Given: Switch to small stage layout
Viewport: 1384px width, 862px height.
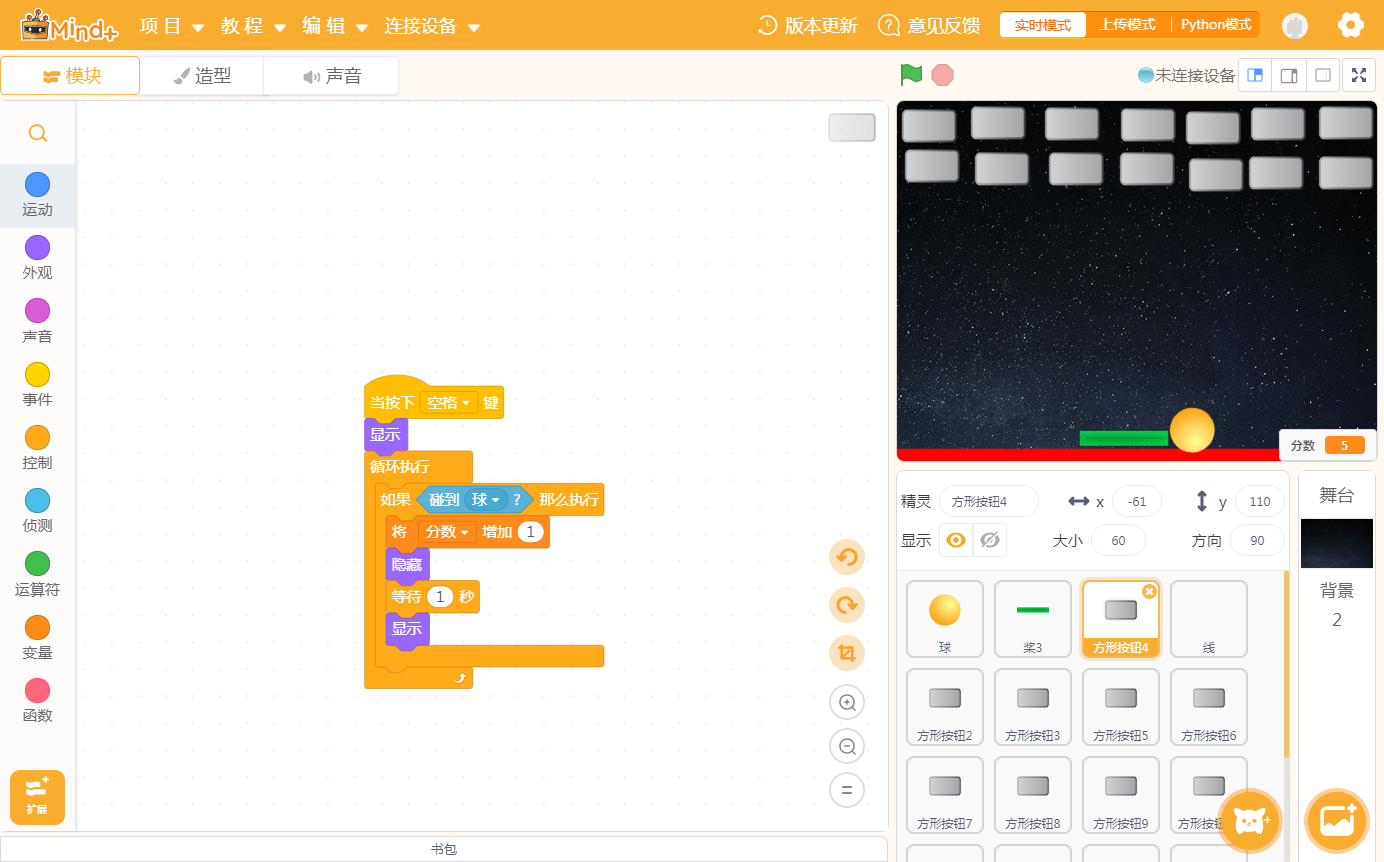Looking at the screenshot, I should [x=1255, y=75].
